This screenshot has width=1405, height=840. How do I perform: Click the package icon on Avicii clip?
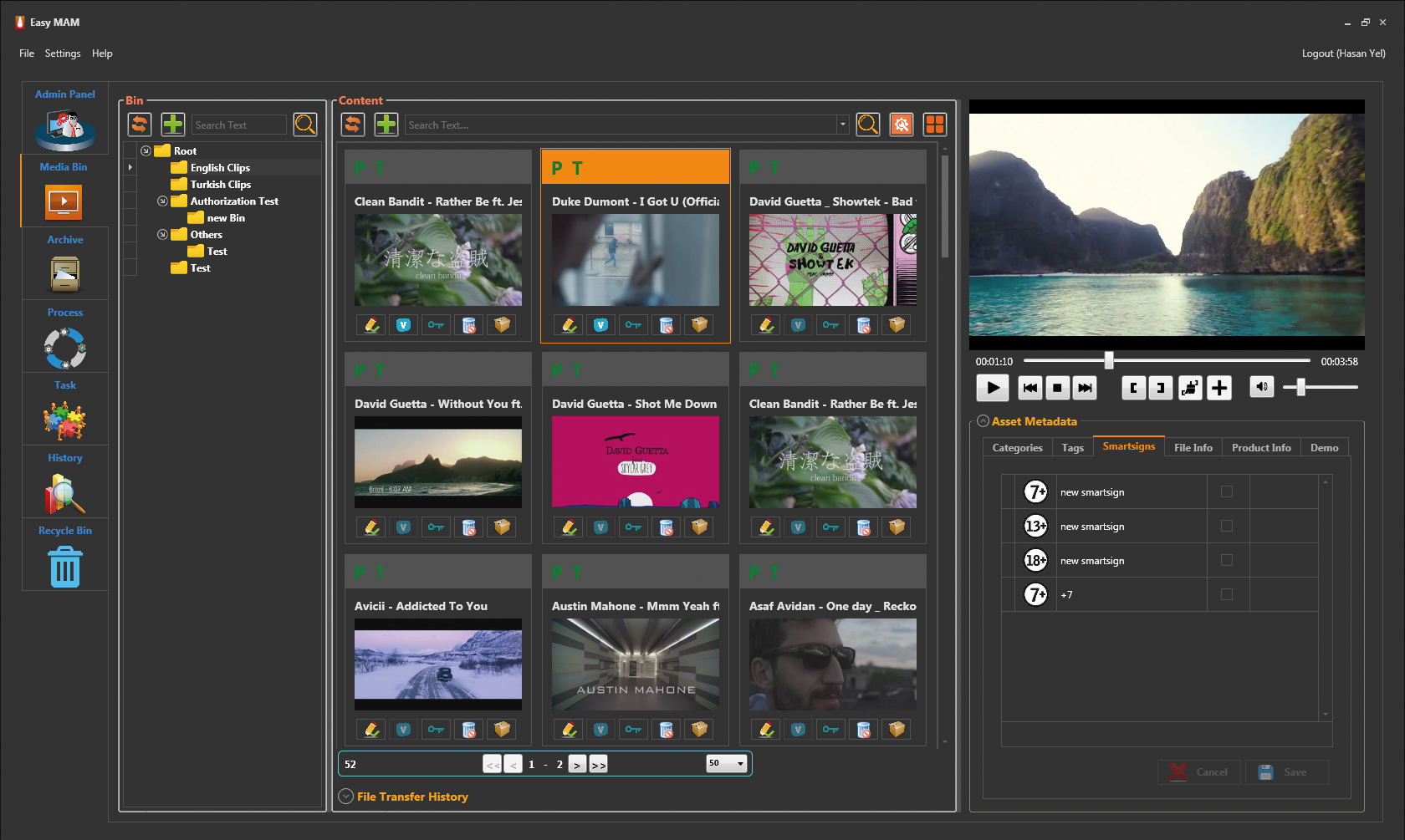(x=502, y=730)
